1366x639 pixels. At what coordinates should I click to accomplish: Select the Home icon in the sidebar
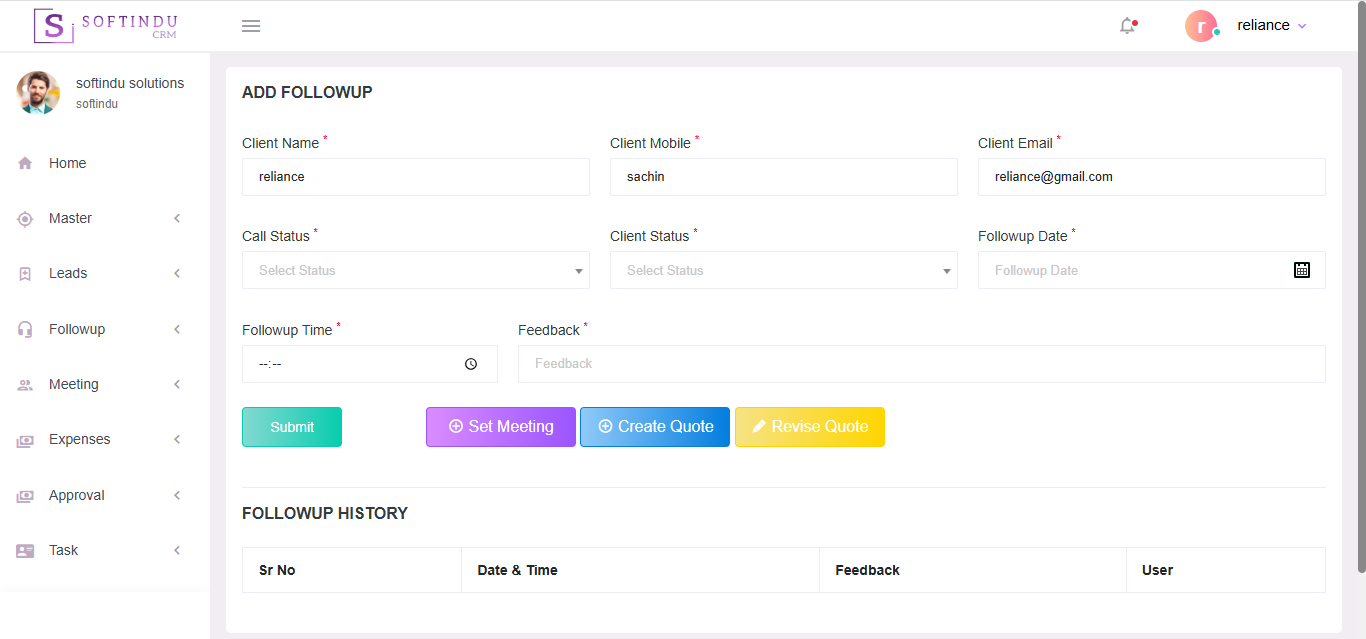(24, 162)
